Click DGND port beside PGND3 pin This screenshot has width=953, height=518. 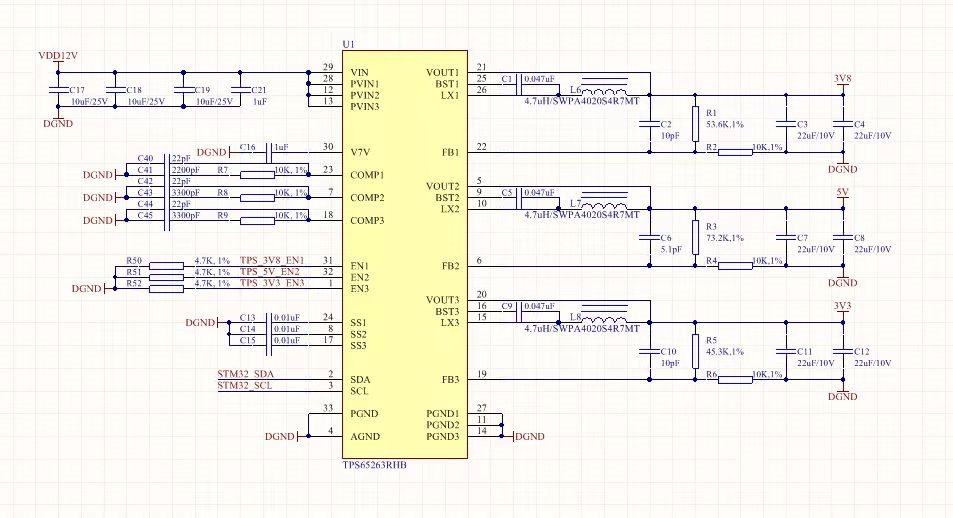529,437
